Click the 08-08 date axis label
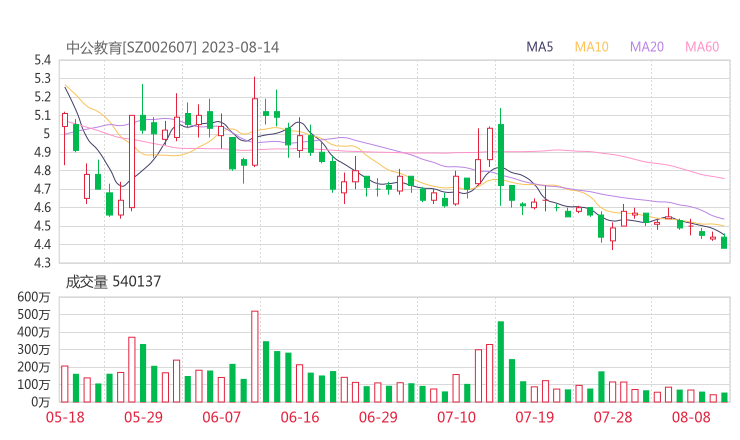 [x=691, y=417]
